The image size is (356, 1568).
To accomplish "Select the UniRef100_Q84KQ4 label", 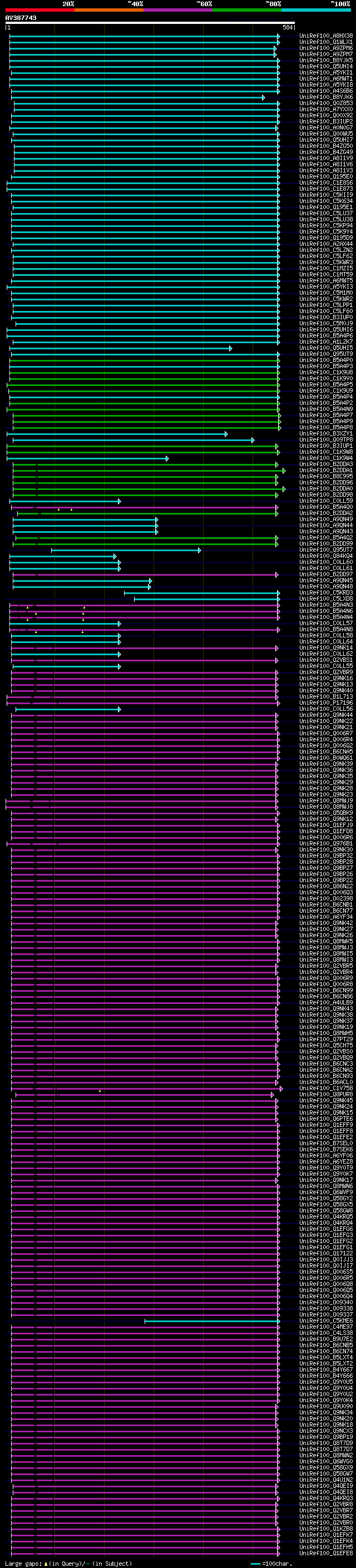I will click(326, 556).
